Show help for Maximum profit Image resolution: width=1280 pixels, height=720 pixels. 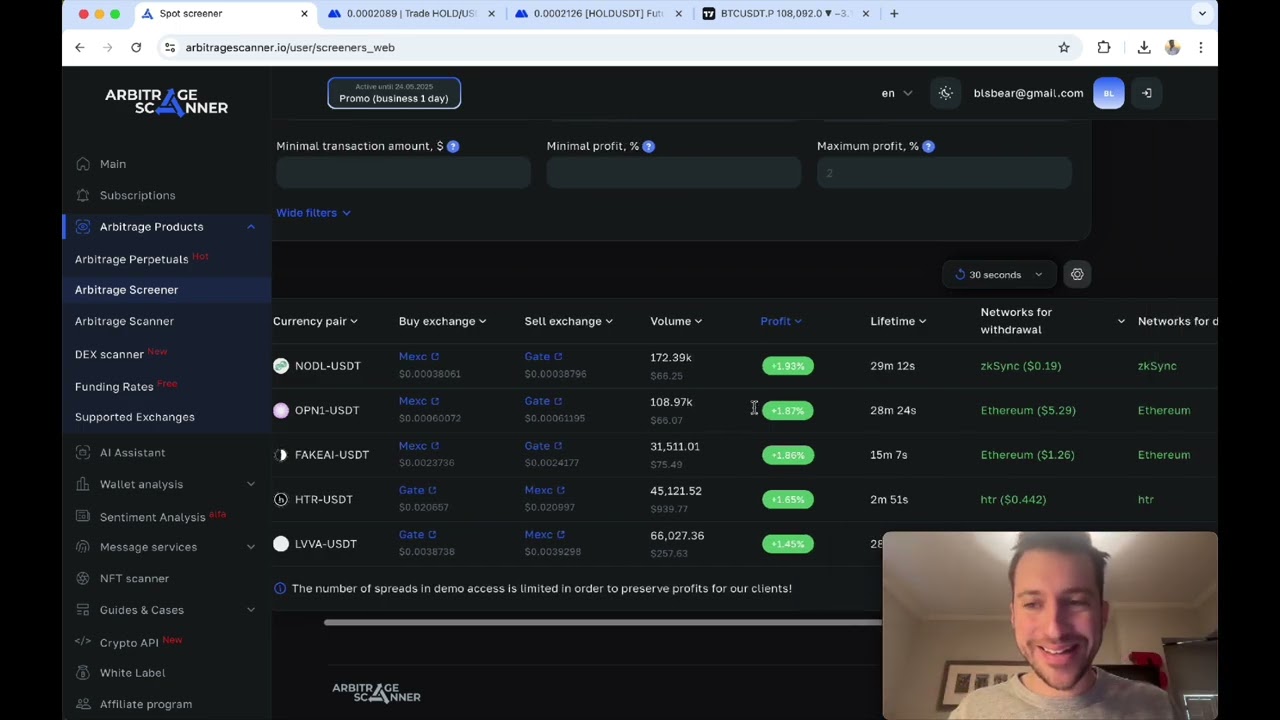929,147
